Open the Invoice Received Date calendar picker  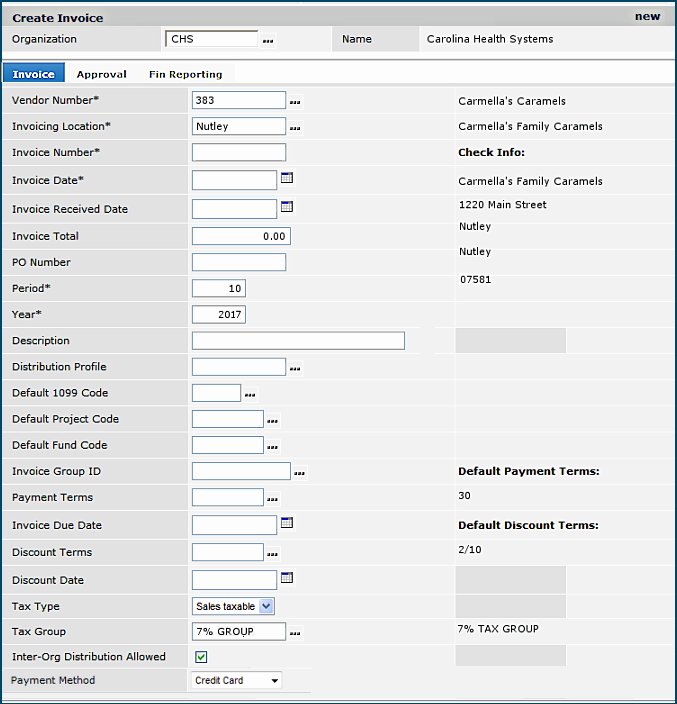tap(287, 208)
